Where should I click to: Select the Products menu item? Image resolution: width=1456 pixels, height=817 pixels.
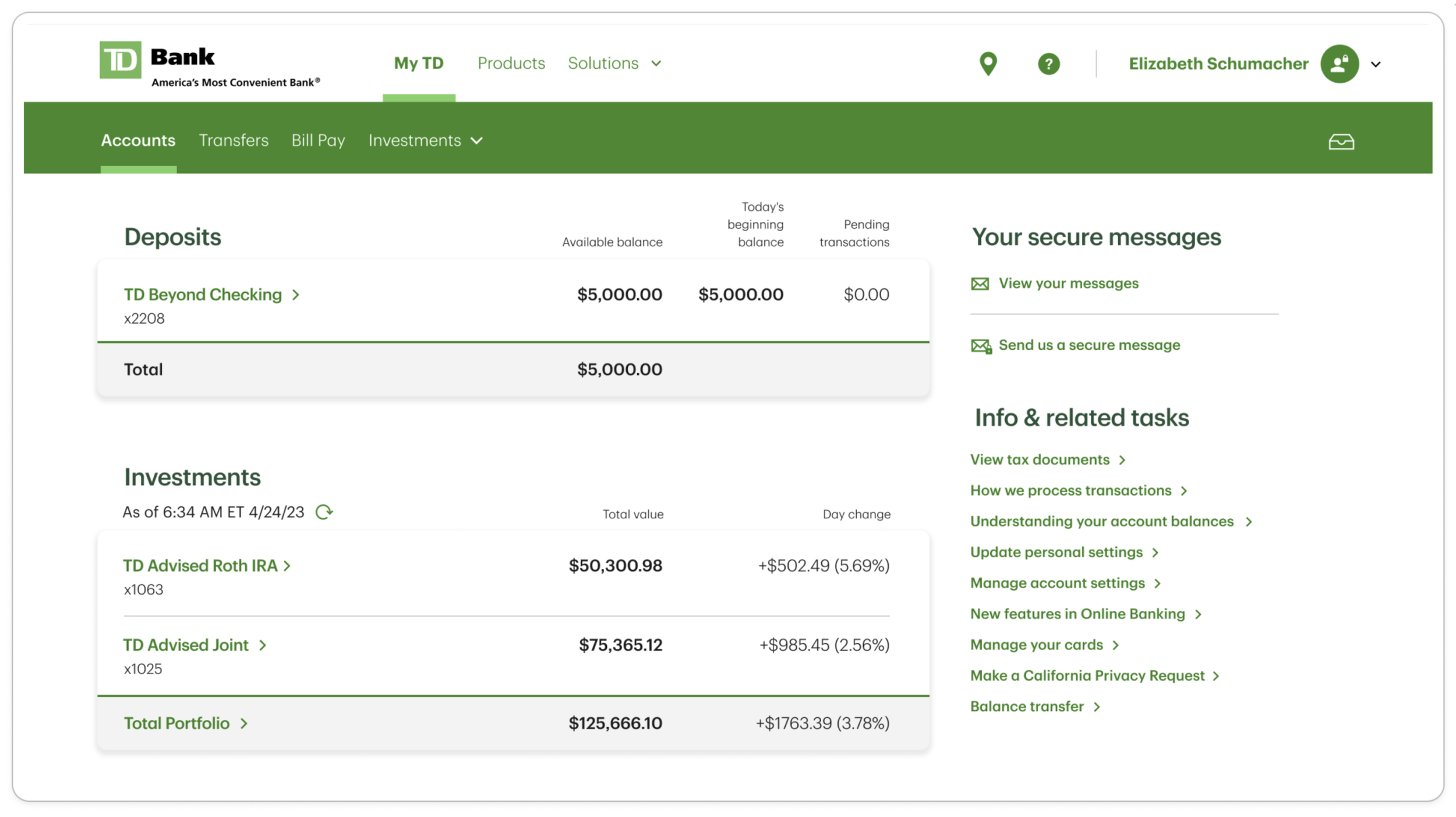(511, 63)
